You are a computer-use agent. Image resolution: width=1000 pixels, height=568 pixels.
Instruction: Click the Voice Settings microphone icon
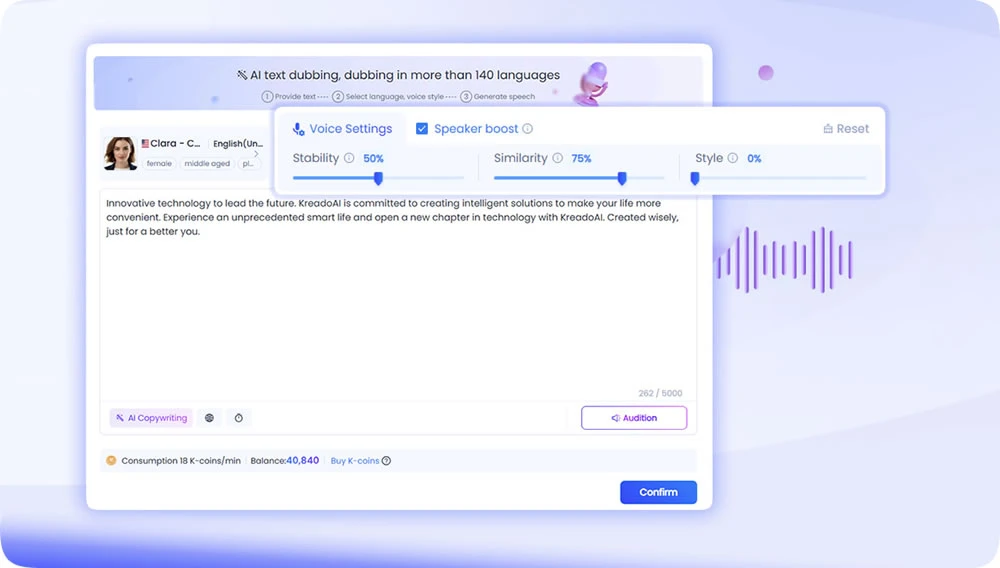[x=298, y=129]
